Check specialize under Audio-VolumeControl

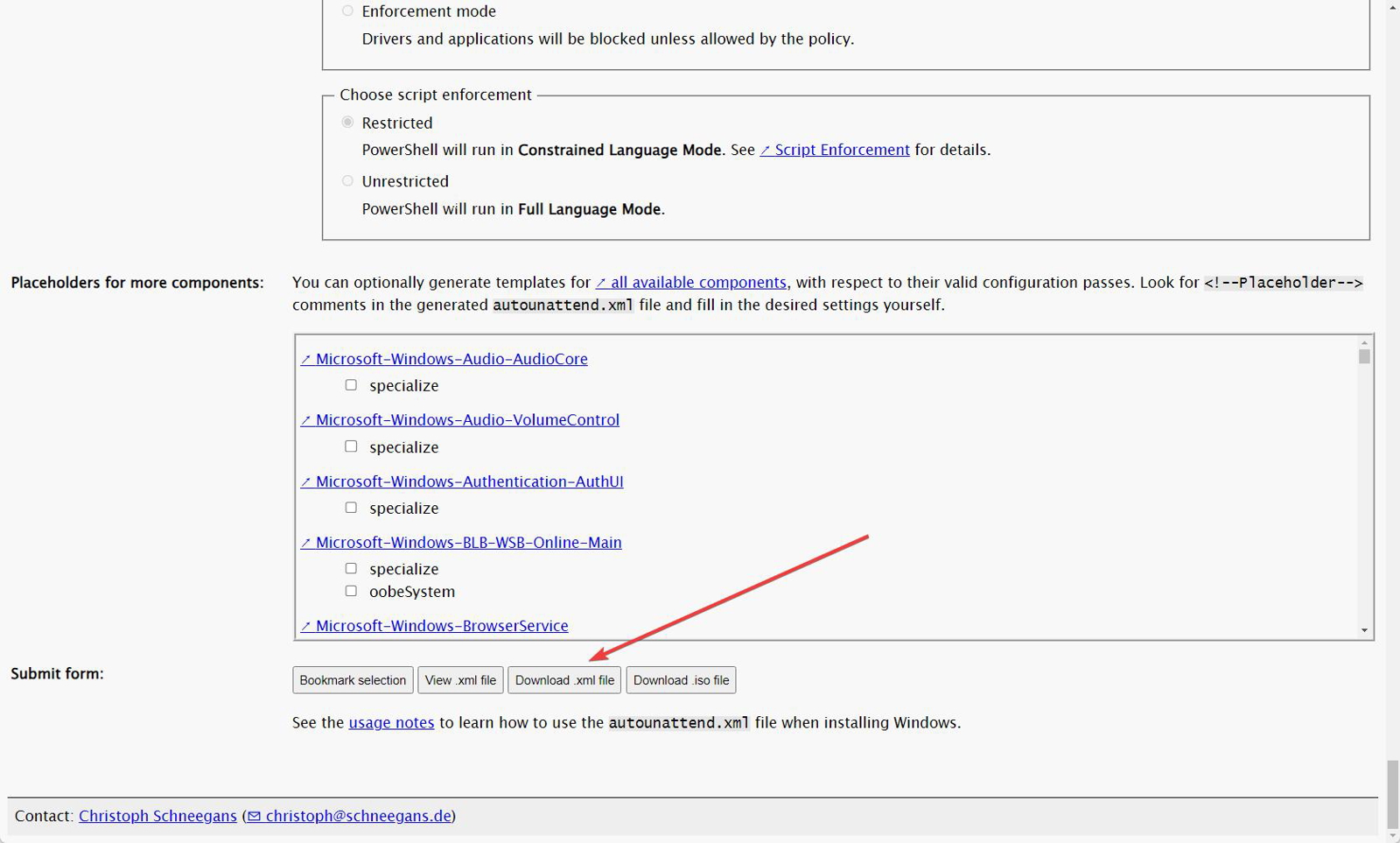[351, 446]
